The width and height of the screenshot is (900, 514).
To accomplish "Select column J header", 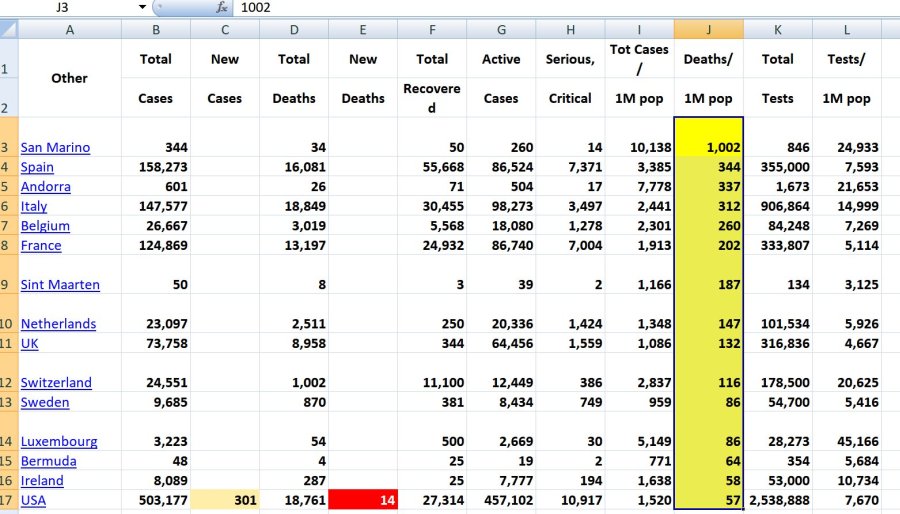I will [708, 30].
